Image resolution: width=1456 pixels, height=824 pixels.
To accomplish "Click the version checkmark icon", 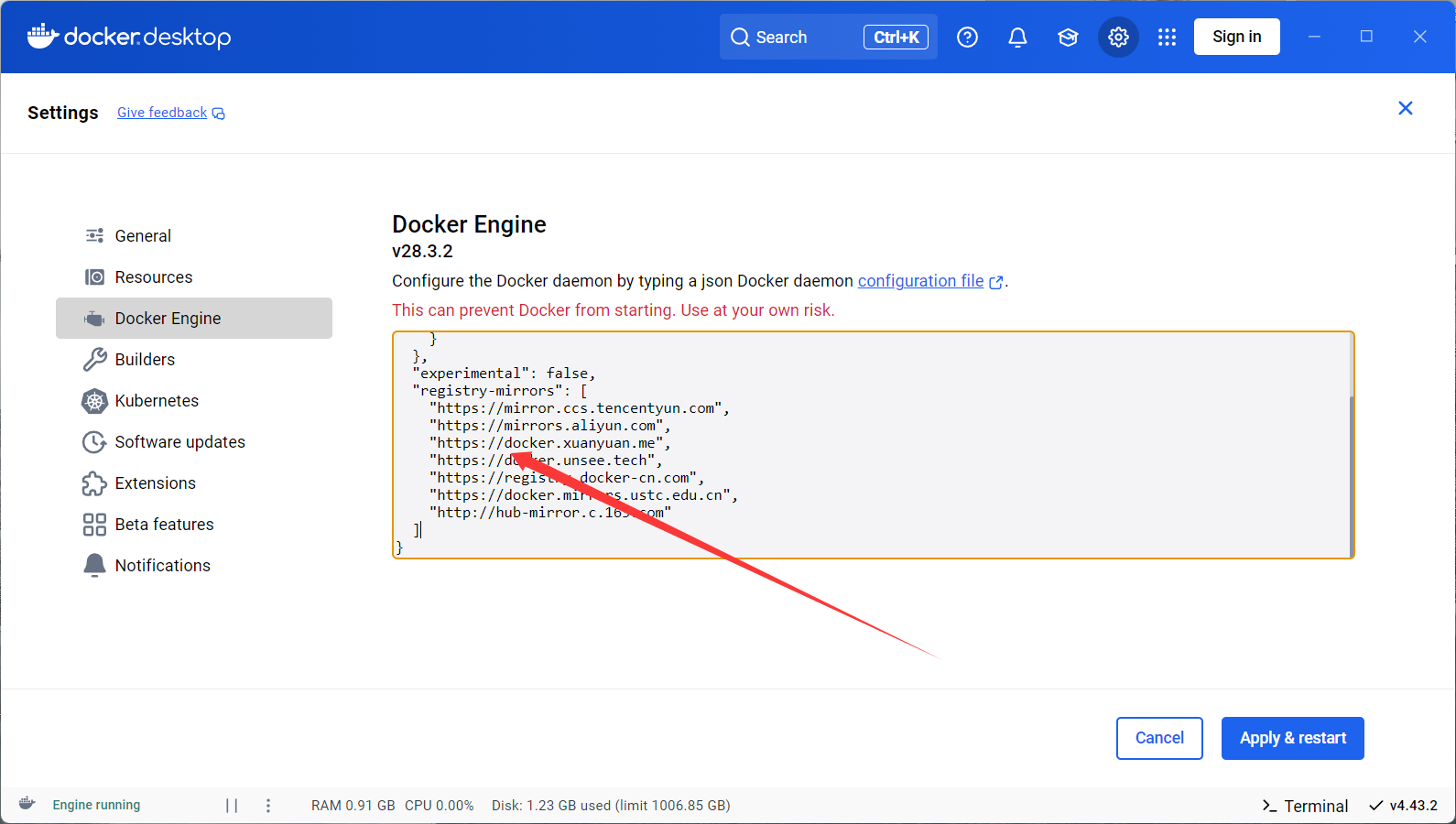I will tap(1375, 806).
